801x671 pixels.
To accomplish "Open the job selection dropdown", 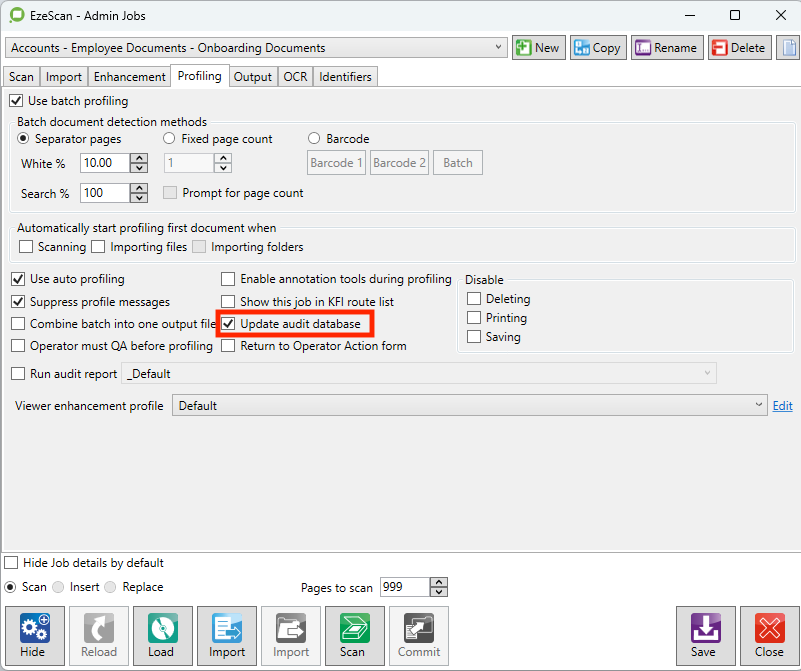I will pos(500,48).
